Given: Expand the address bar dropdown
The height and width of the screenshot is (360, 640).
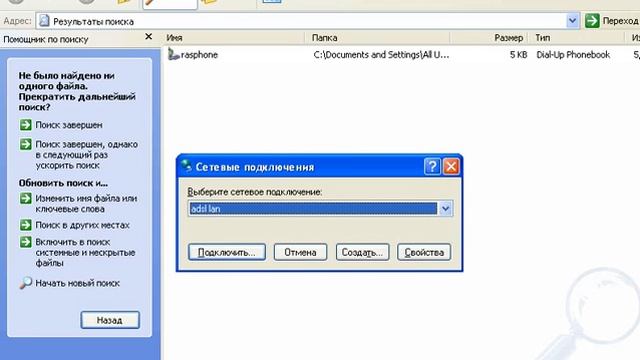Looking at the screenshot, I should click(572, 21).
